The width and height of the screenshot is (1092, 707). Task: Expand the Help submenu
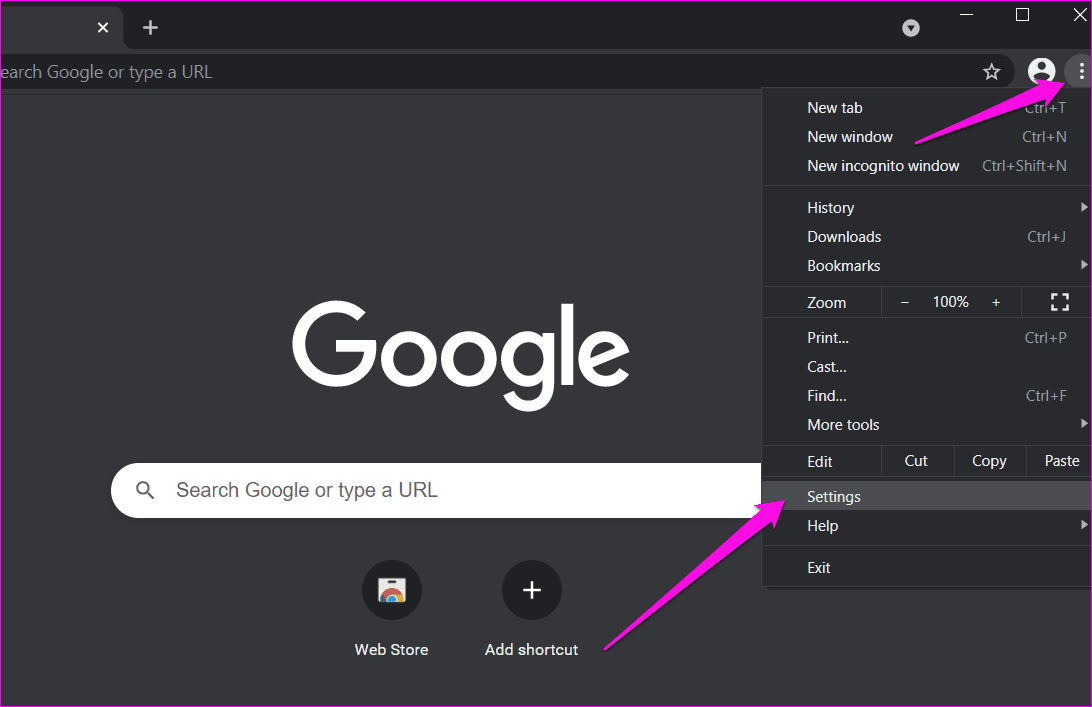(x=927, y=526)
